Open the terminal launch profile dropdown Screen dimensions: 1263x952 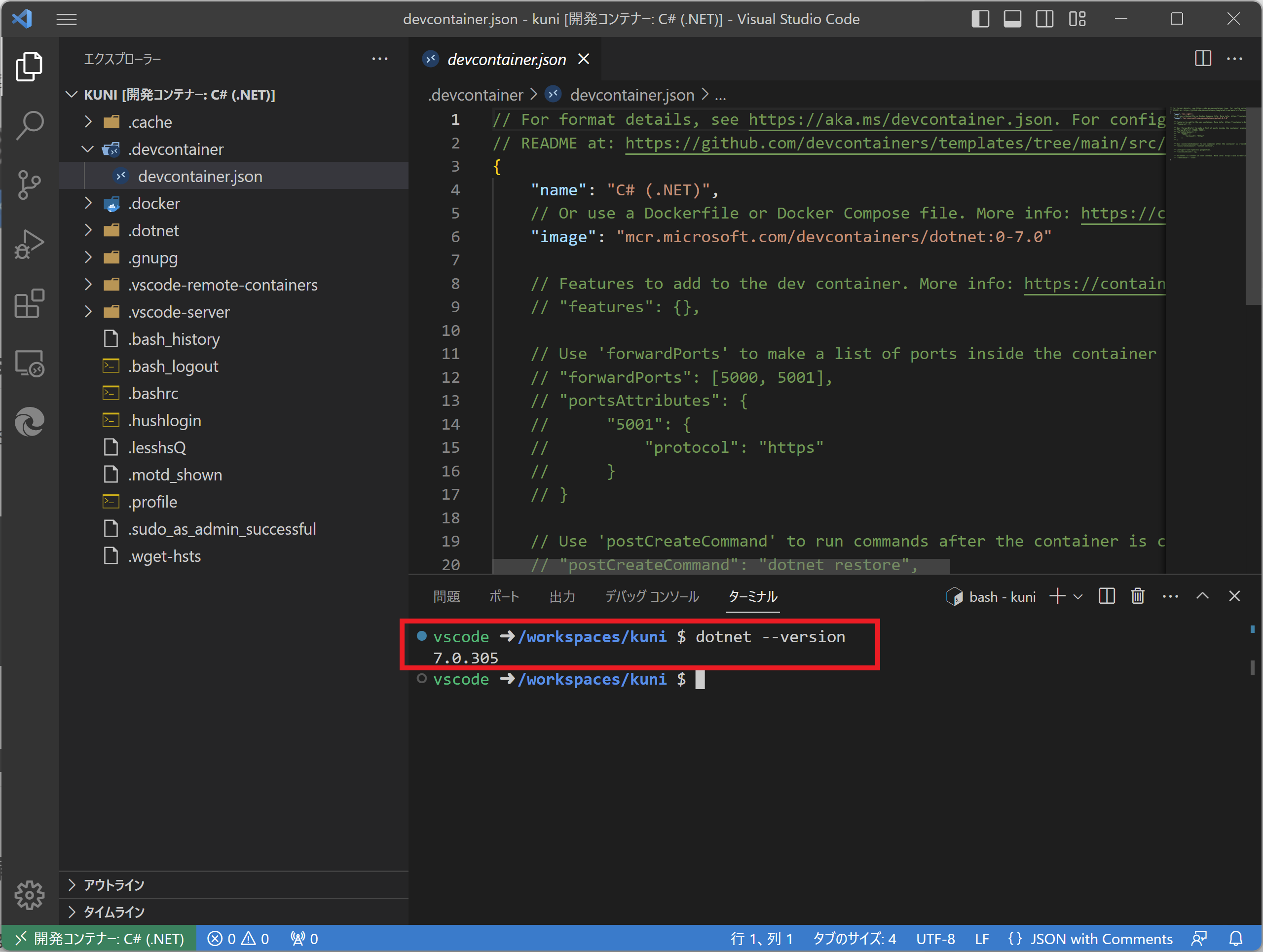pos(1078,596)
